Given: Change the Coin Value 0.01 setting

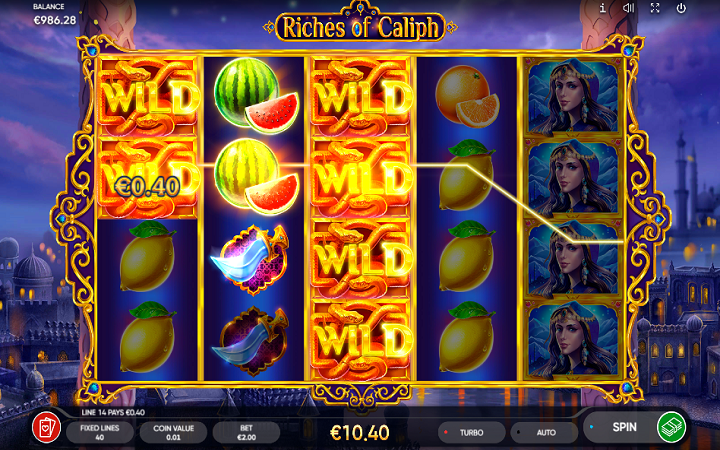Looking at the screenshot, I should (x=173, y=433).
